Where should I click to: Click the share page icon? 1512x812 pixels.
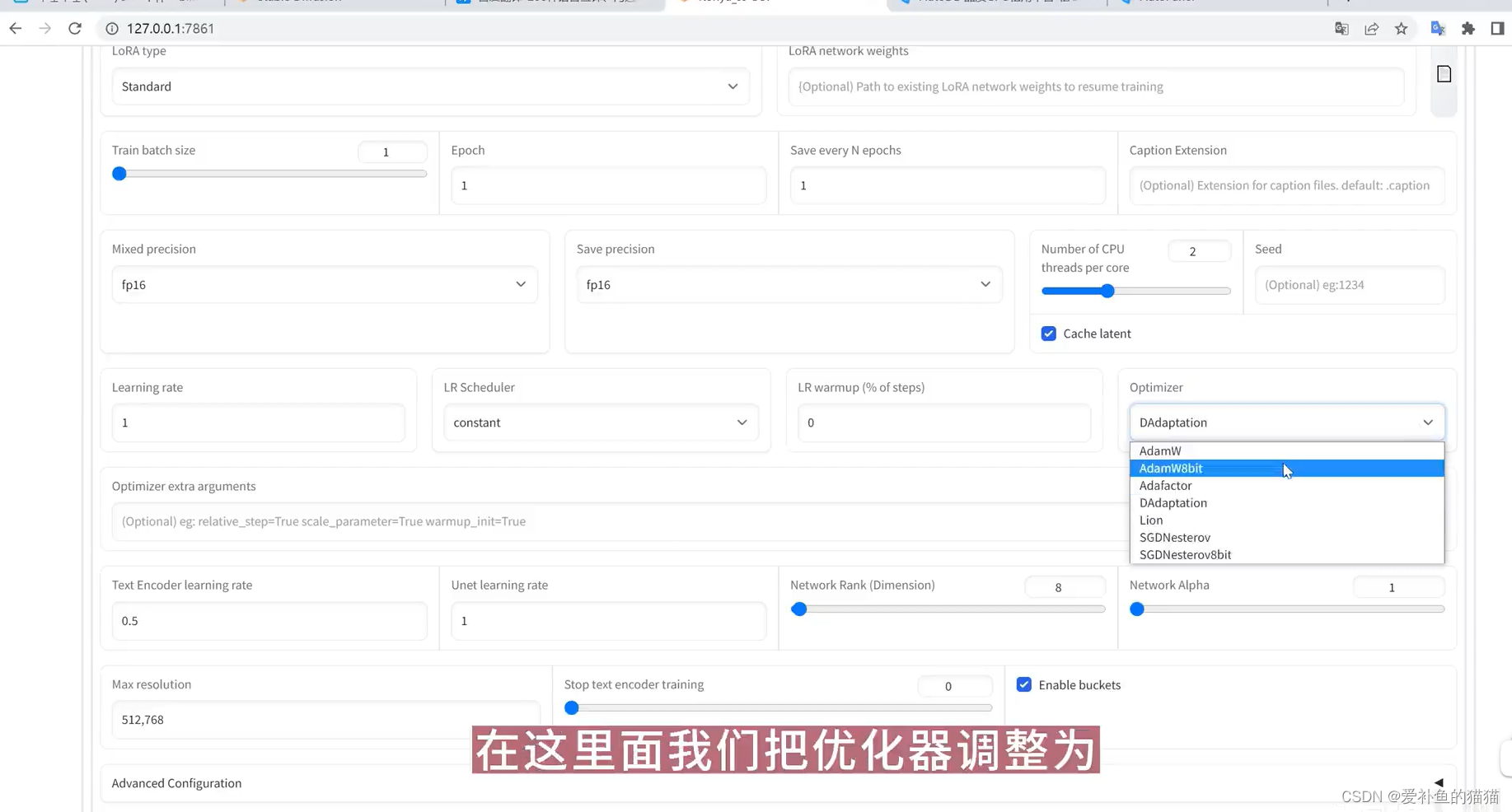(1371, 29)
